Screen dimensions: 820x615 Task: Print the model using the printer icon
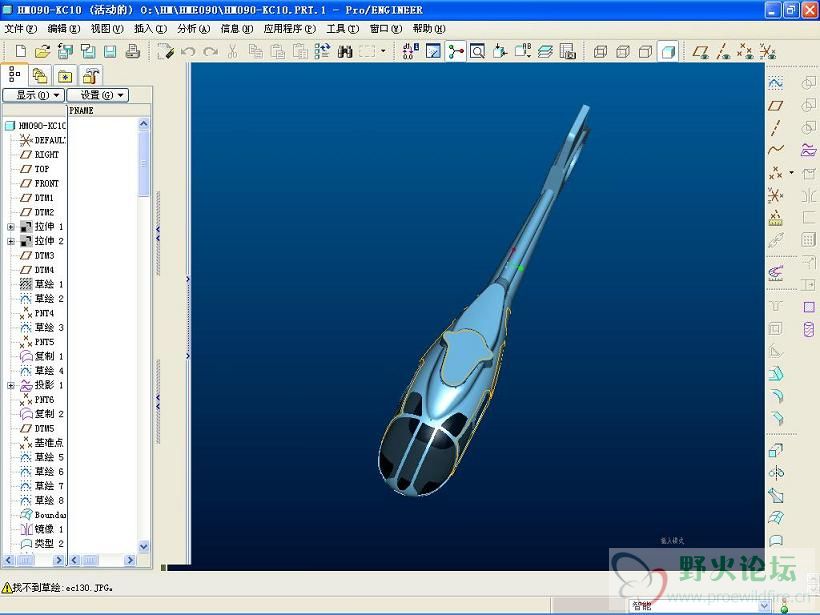[x=133, y=51]
